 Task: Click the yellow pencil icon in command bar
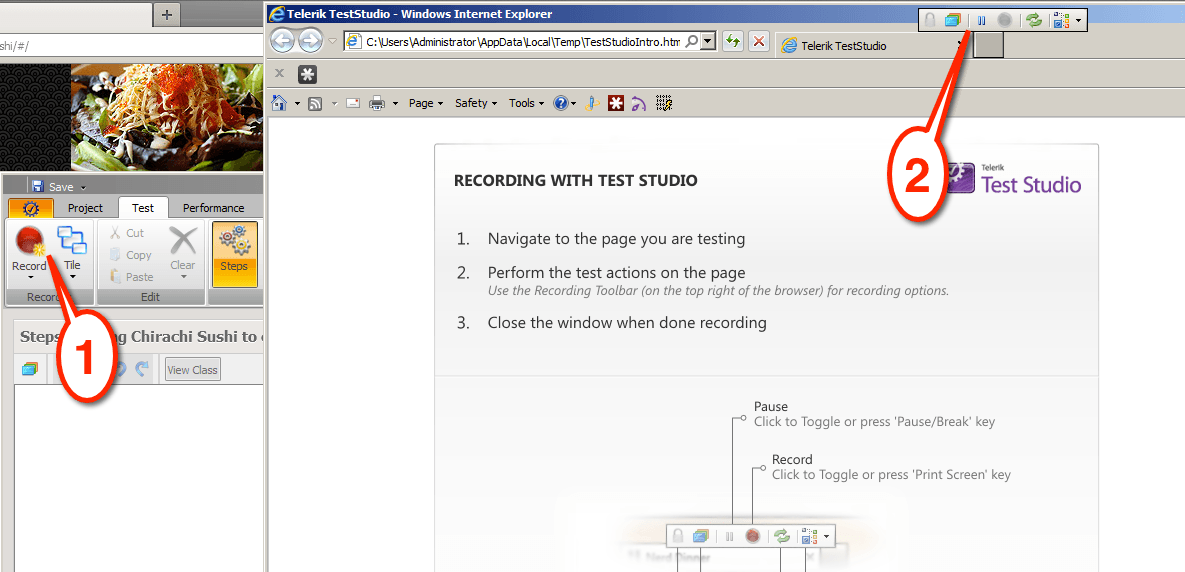coord(594,104)
